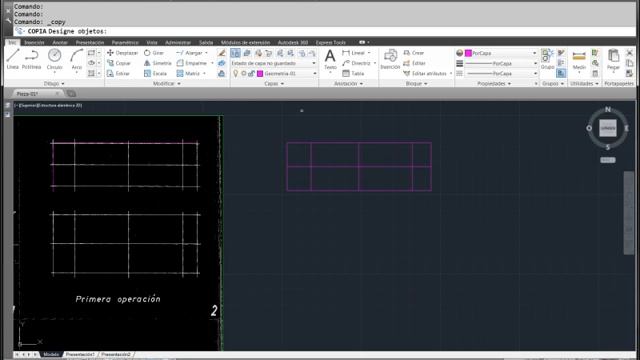Switch to the Presentación2 layout tab
This screenshot has height=360, width=640.
pyautogui.click(x=116, y=355)
